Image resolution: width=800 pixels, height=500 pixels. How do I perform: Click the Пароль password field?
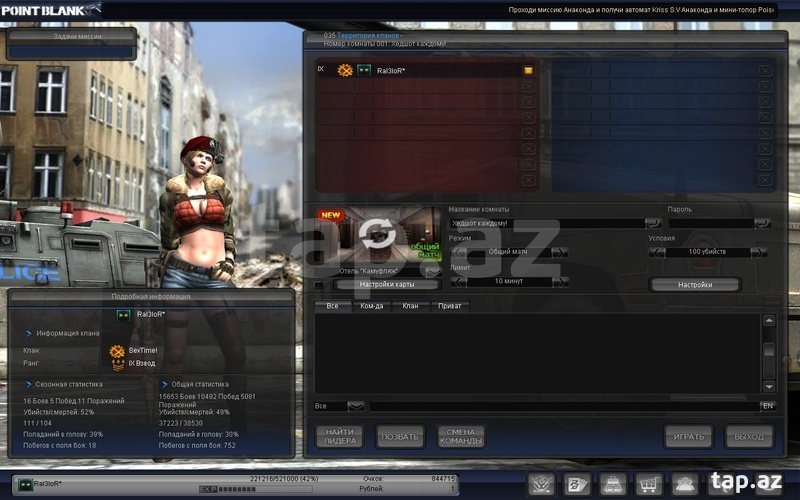point(712,223)
